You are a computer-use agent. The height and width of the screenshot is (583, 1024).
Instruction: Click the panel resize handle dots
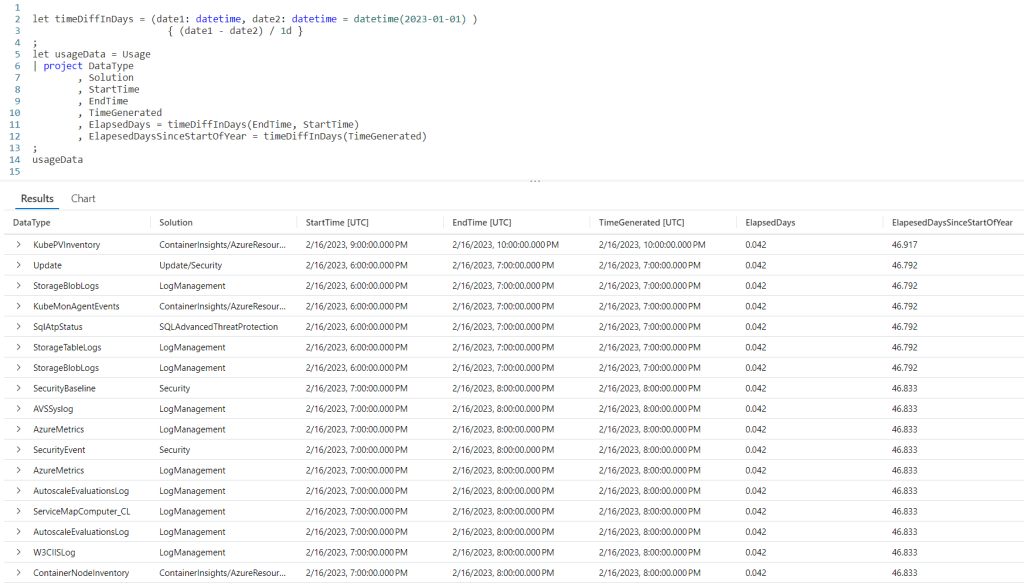[536, 182]
